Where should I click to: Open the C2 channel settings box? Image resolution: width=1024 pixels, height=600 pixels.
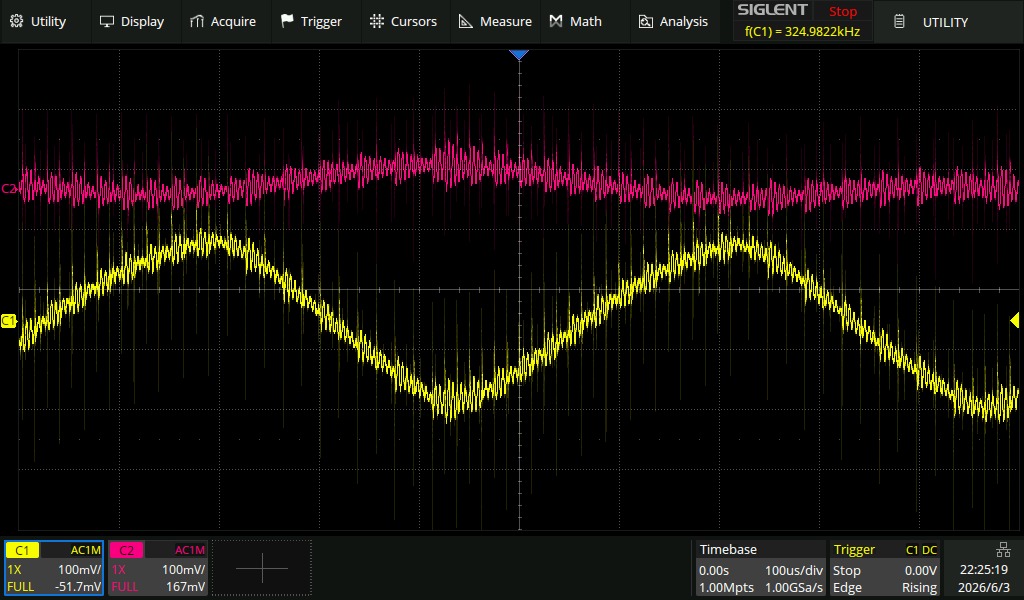pos(158,568)
